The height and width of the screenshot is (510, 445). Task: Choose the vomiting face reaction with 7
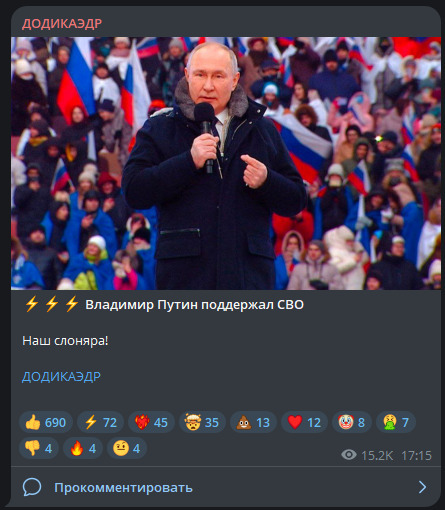coord(396,422)
